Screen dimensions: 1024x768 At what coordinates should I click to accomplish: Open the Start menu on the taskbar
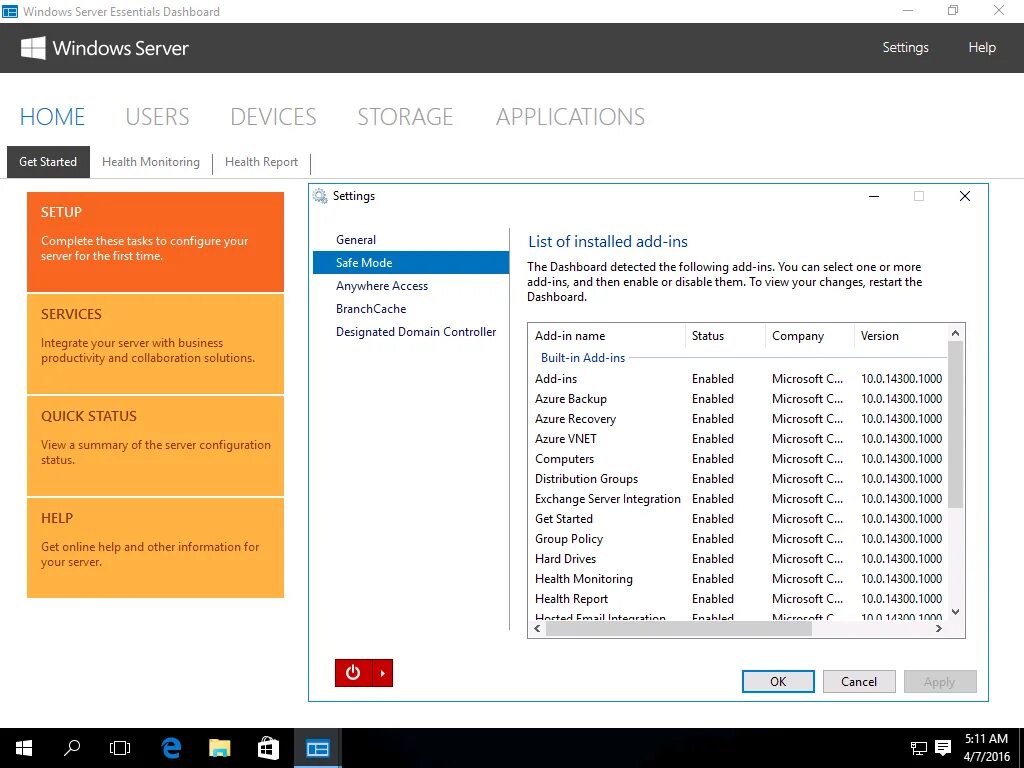(24, 748)
